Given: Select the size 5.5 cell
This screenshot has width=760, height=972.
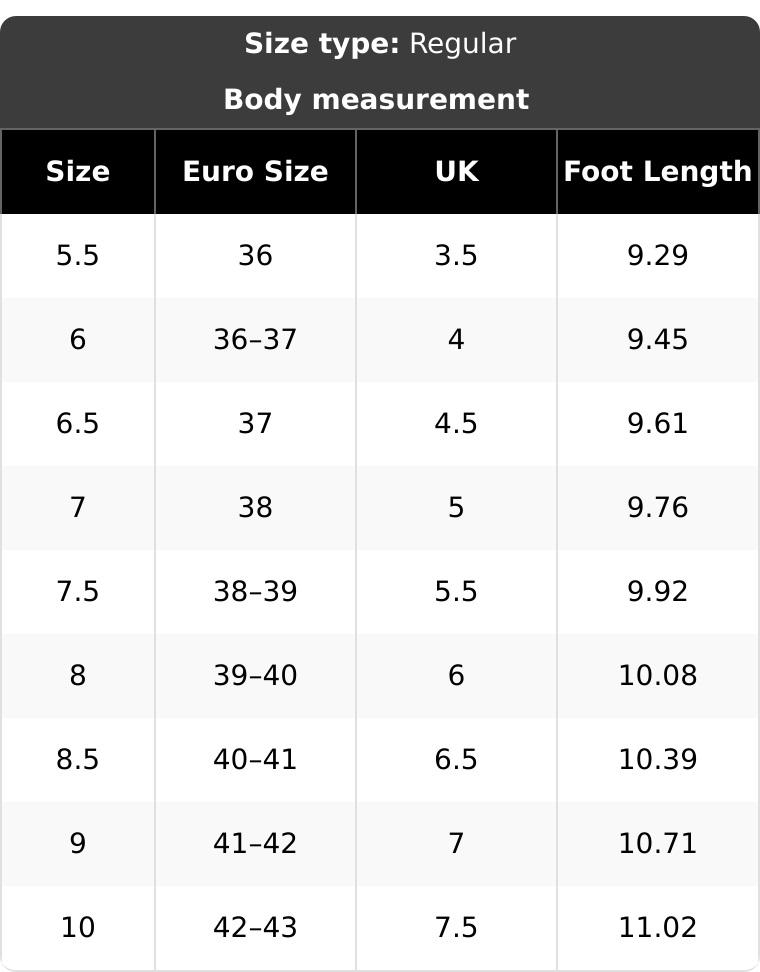Looking at the screenshot, I should point(77,255).
